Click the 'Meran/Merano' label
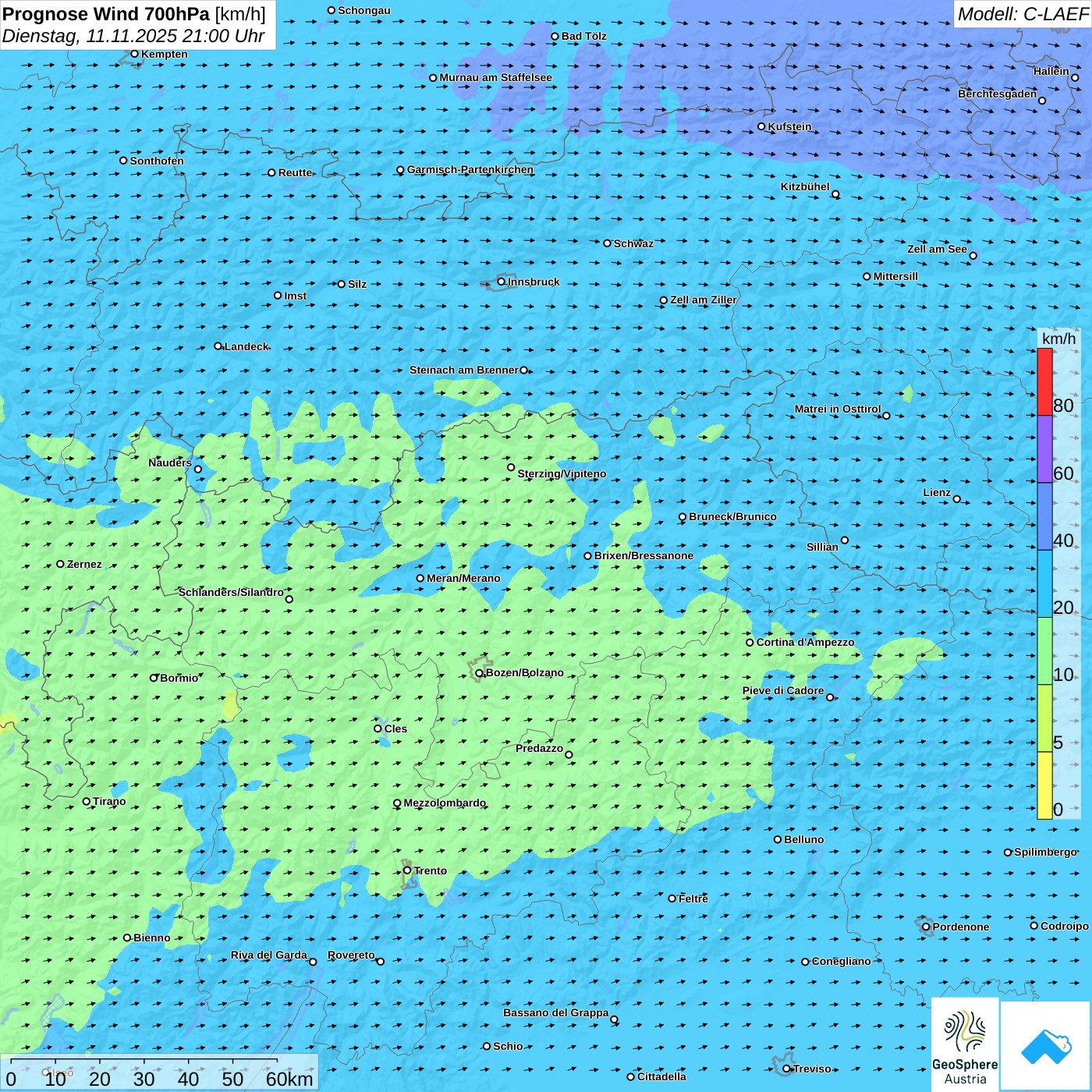This screenshot has height=1092, width=1092. point(463,578)
